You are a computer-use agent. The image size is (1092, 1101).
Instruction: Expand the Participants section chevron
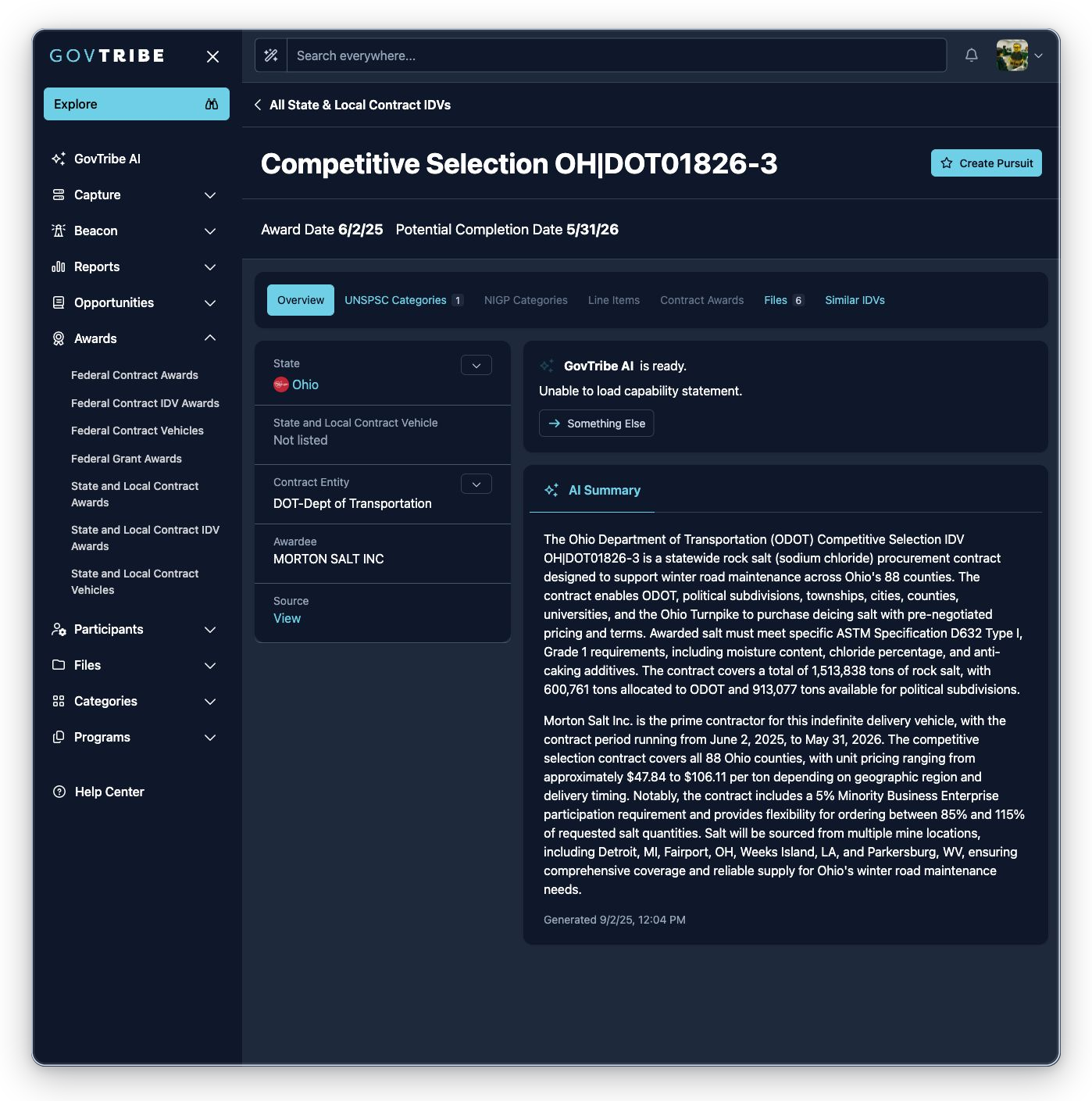pos(210,629)
